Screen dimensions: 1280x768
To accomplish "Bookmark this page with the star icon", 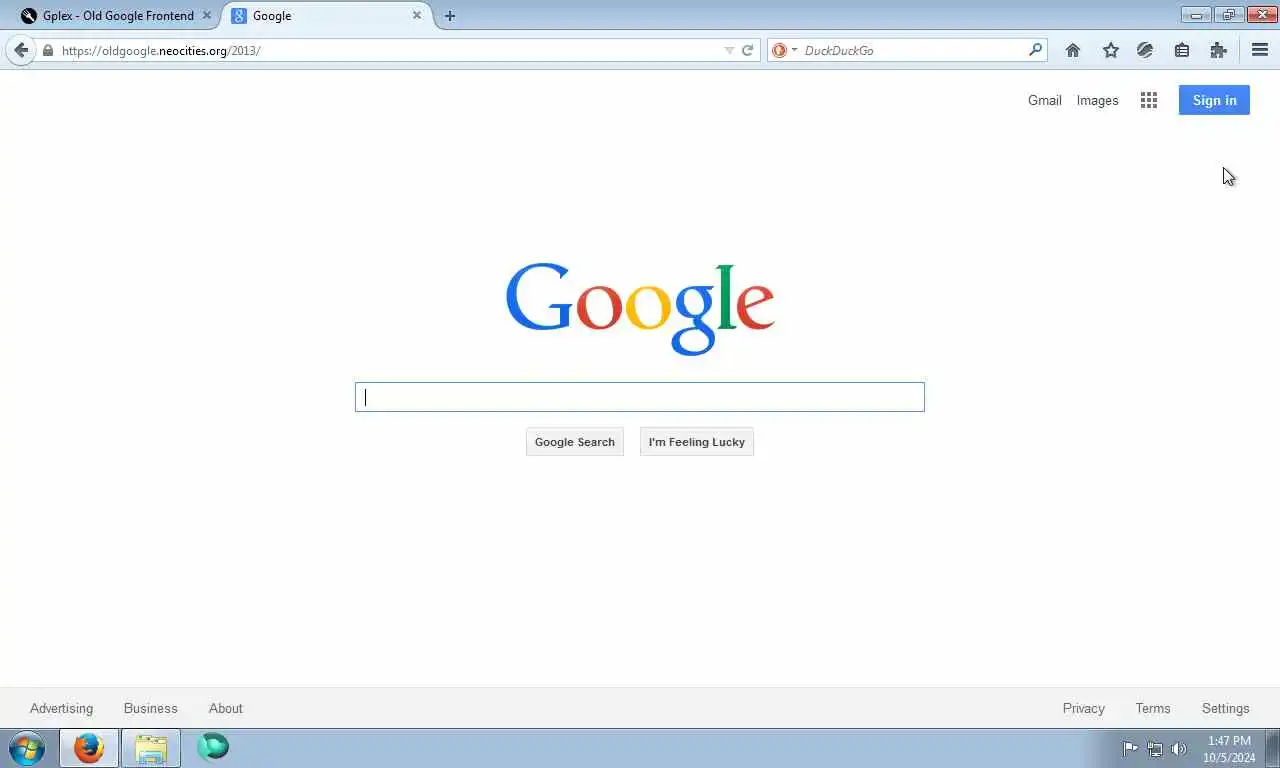I will coord(1110,50).
